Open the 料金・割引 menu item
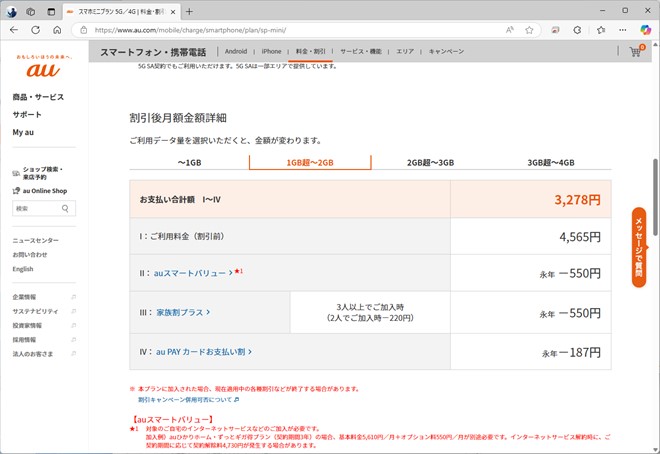 310,51
